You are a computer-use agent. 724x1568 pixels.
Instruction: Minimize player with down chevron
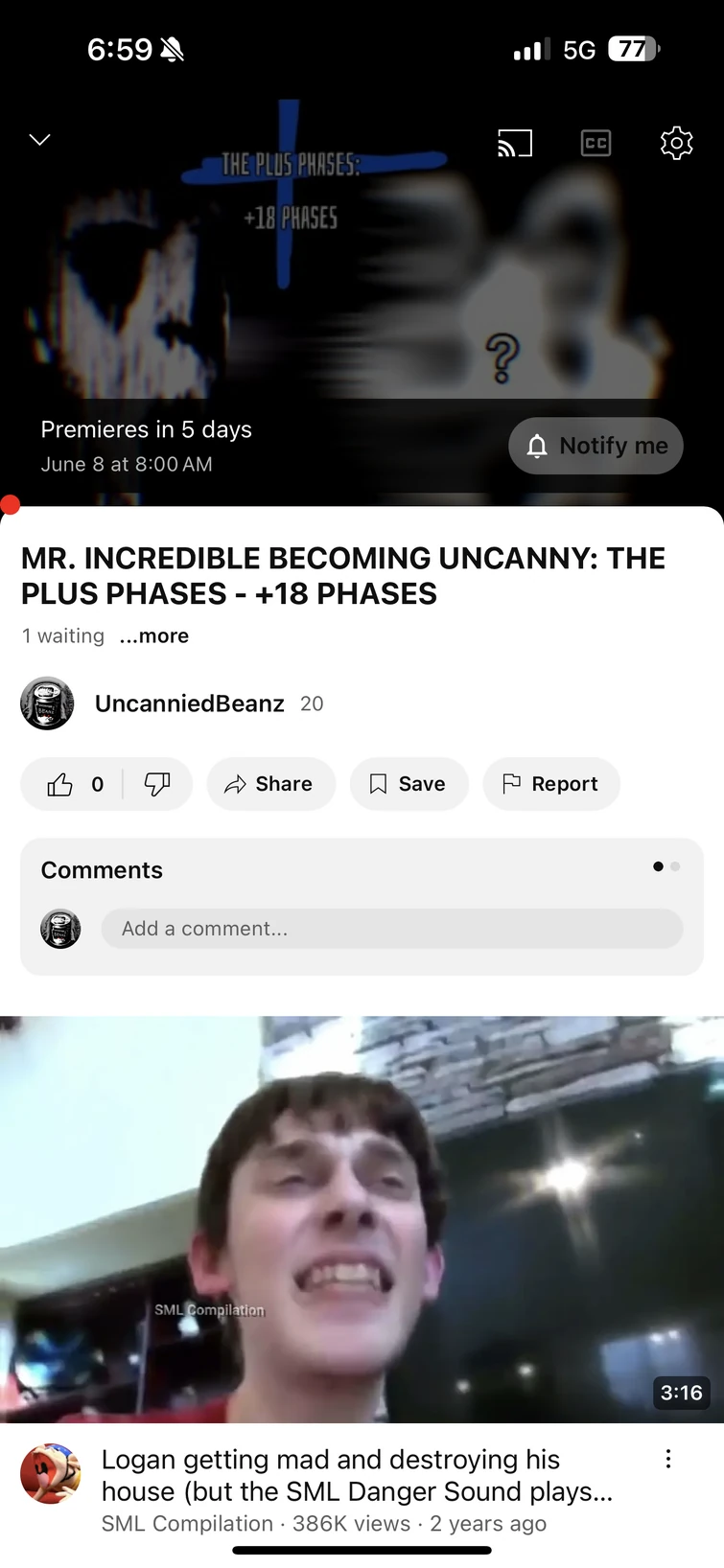click(x=39, y=140)
